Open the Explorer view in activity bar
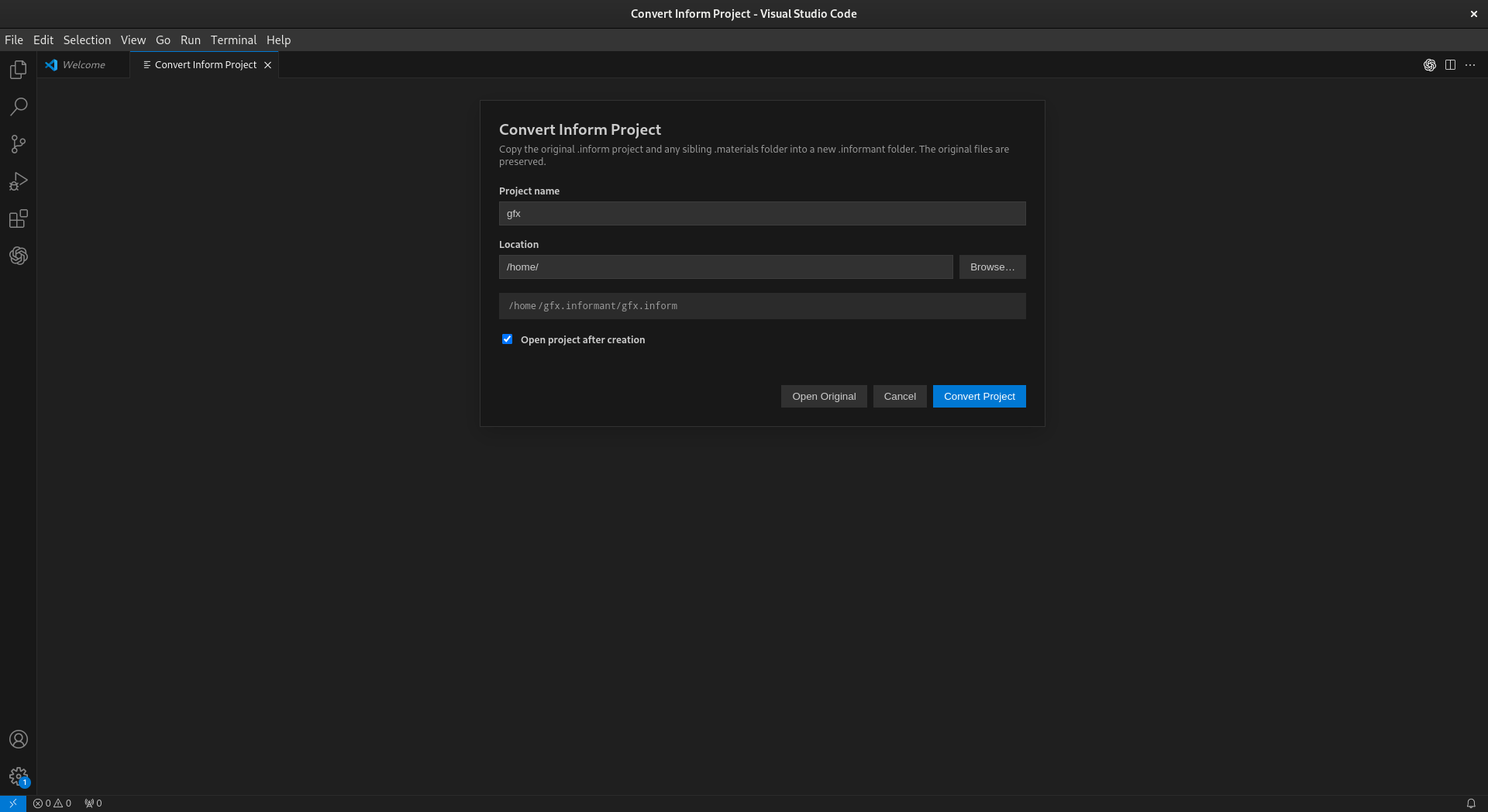Viewport: 1488px width, 812px height. (x=19, y=70)
